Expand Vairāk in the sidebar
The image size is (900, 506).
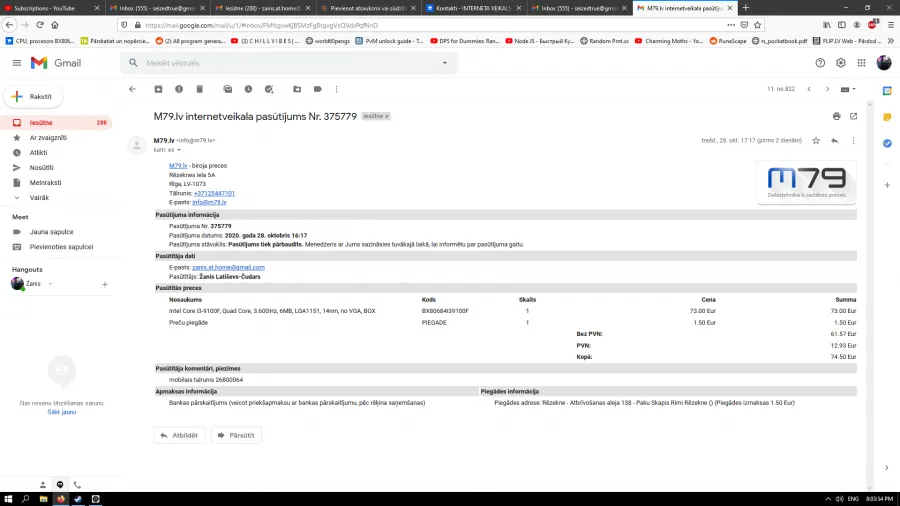tap(39, 197)
